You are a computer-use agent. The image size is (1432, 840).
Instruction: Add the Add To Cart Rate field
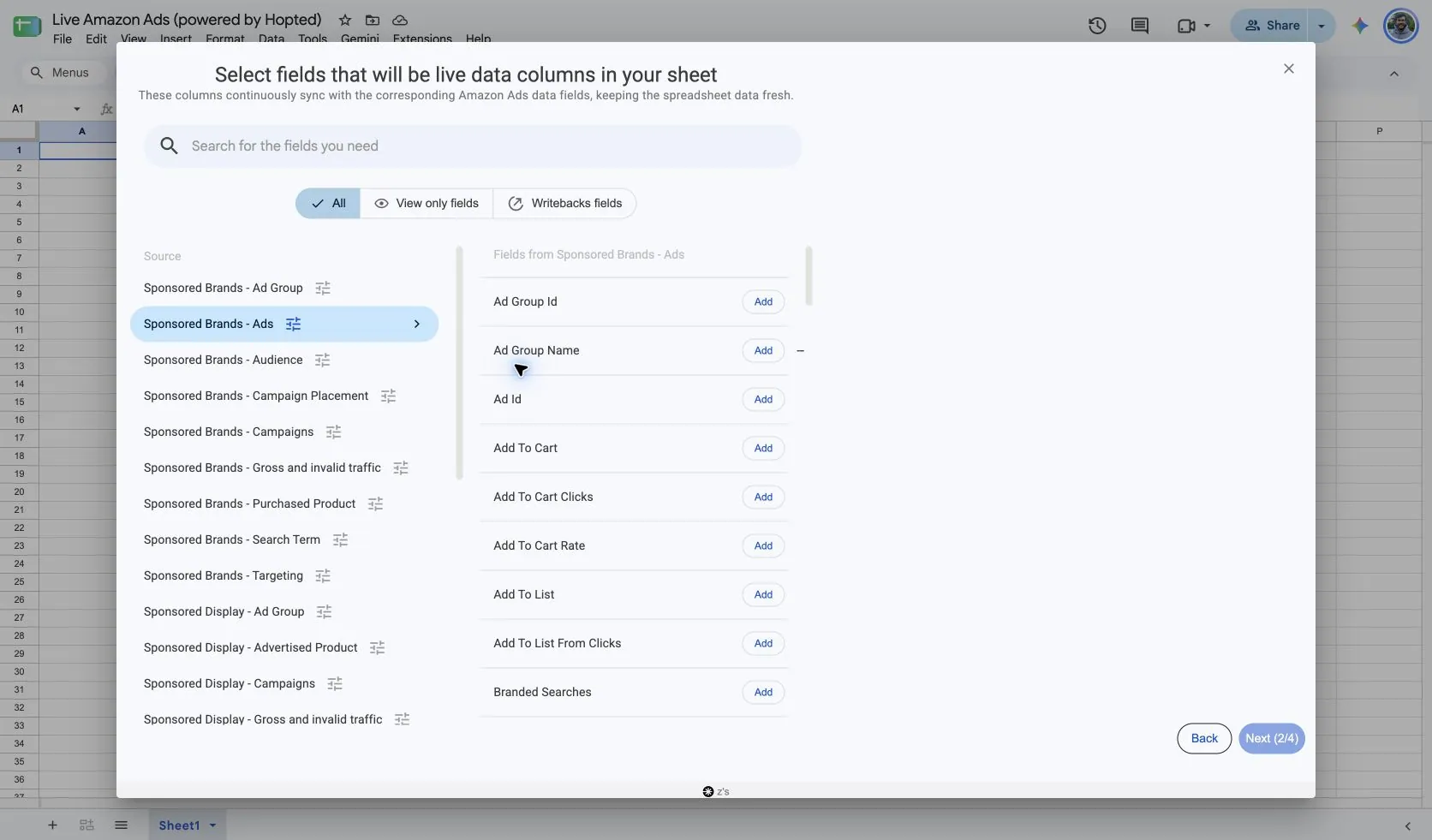pos(763,546)
